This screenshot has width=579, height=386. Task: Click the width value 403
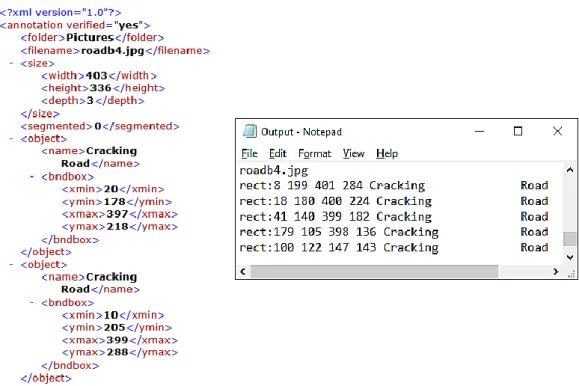click(x=96, y=76)
